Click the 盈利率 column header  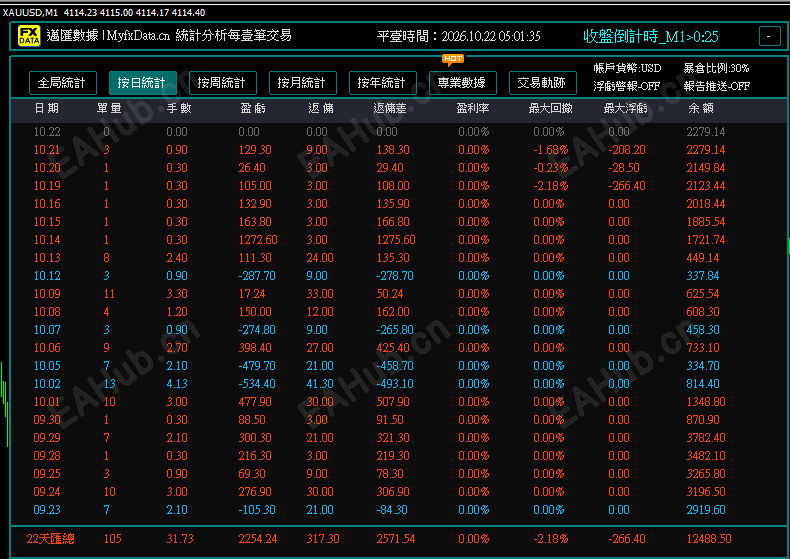pos(473,108)
